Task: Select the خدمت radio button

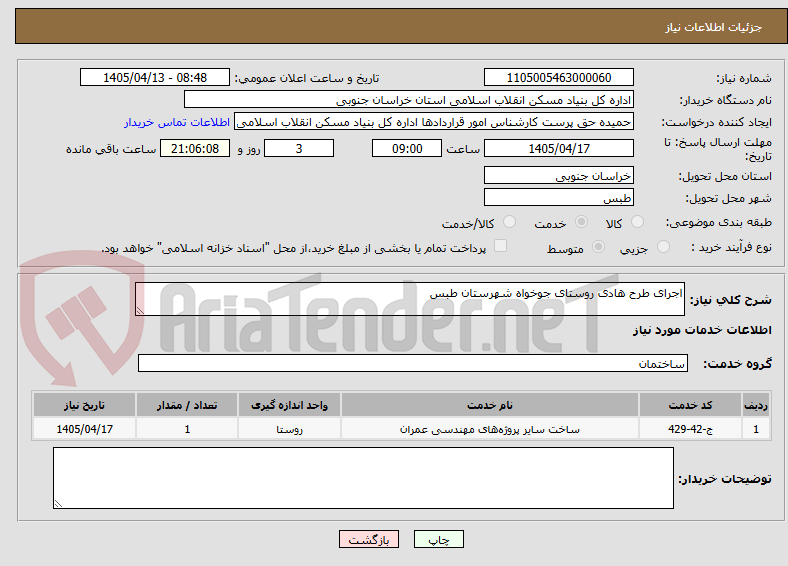Action: (581, 222)
